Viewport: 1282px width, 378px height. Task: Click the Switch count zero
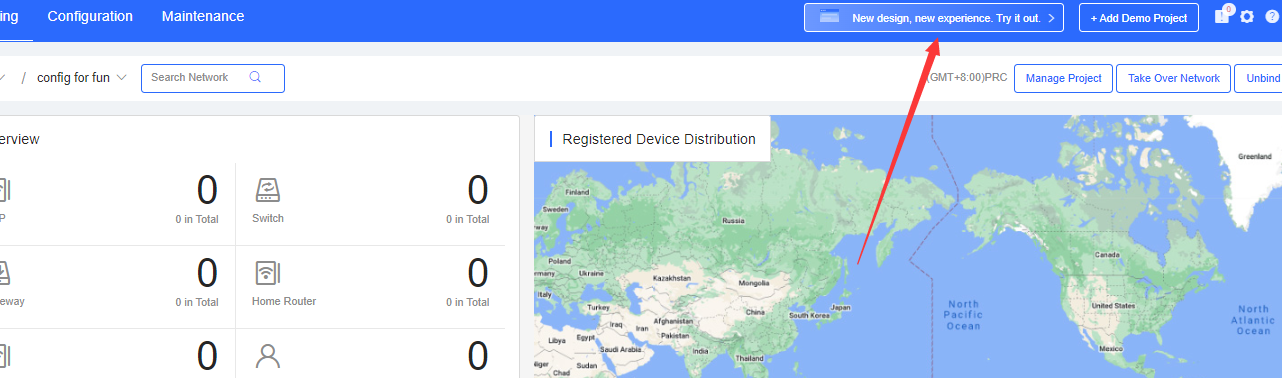coord(478,190)
